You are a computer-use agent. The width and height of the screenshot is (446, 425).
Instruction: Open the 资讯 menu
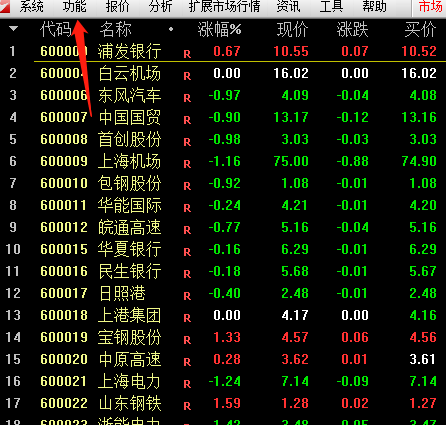pos(288,6)
